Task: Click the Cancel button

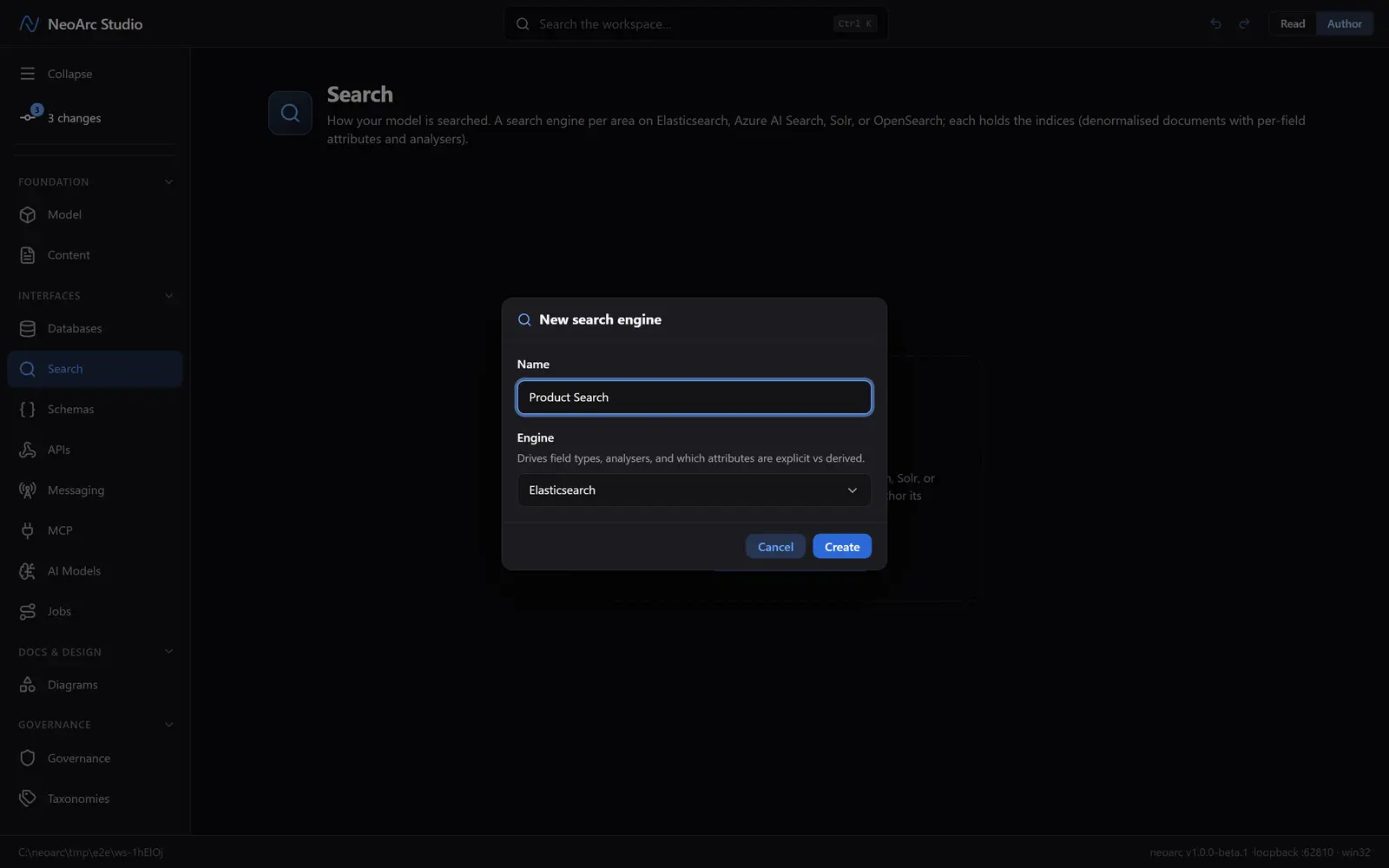Action: 775,547
